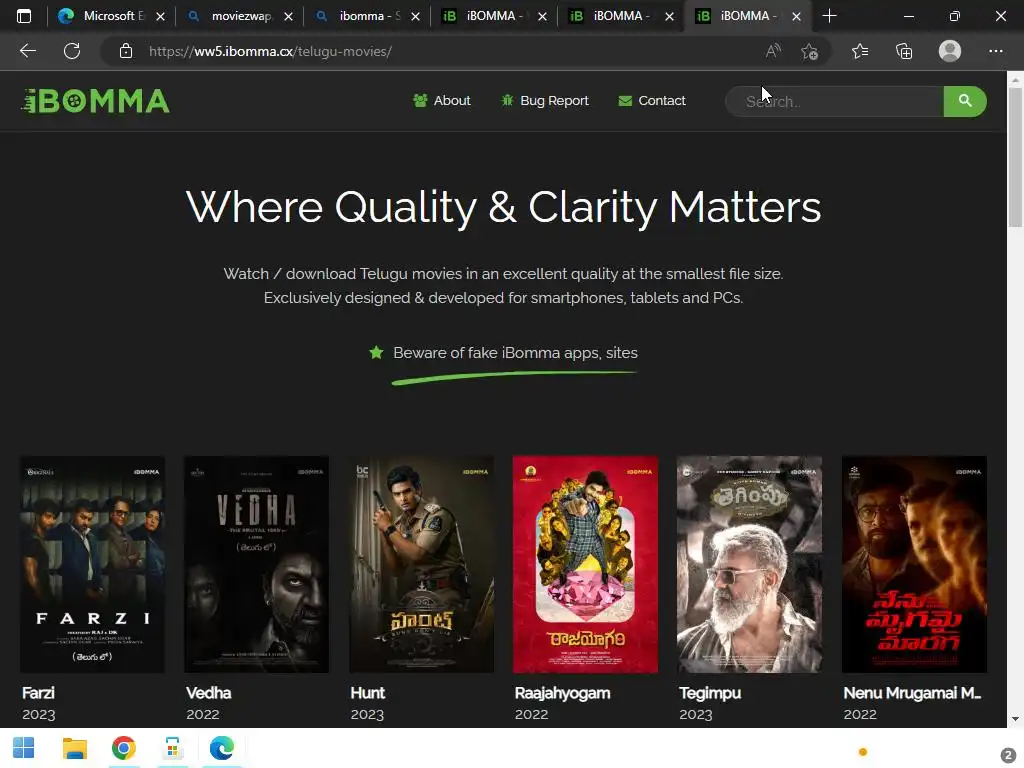The height and width of the screenshot is (768, 1024).
Task: Open notification badge showing 2
Action: [1008, 756]
